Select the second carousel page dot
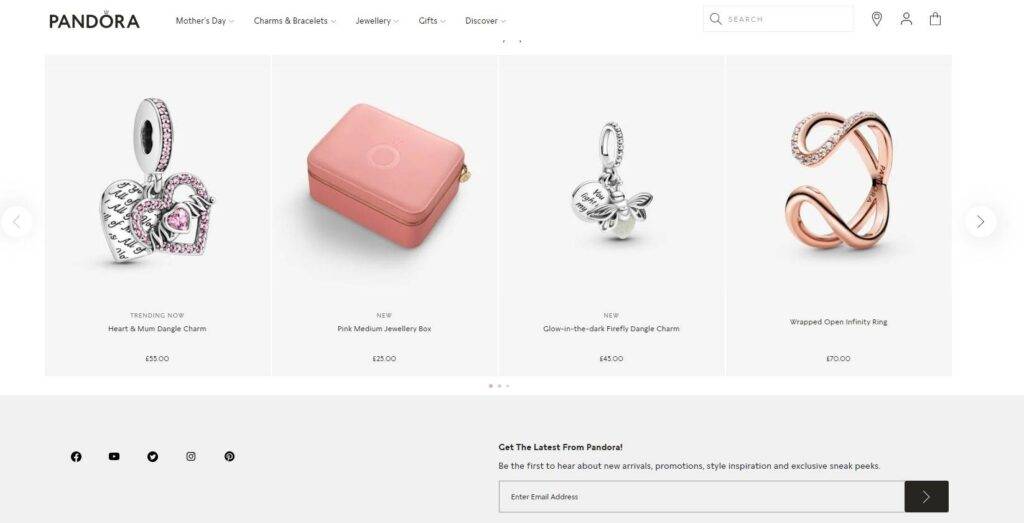 [x=500, y=386]
